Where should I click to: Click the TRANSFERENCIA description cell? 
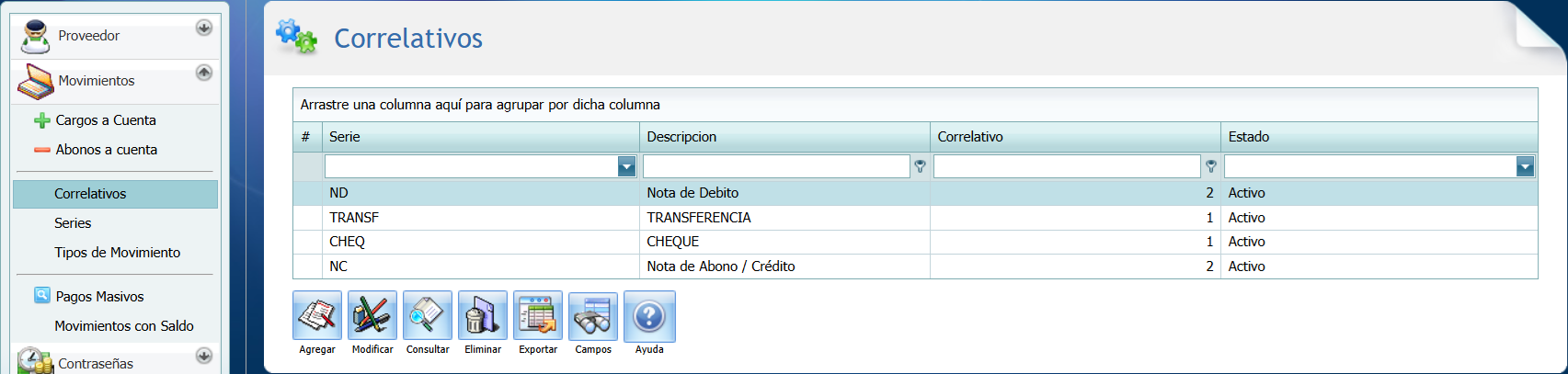[784, 218]
